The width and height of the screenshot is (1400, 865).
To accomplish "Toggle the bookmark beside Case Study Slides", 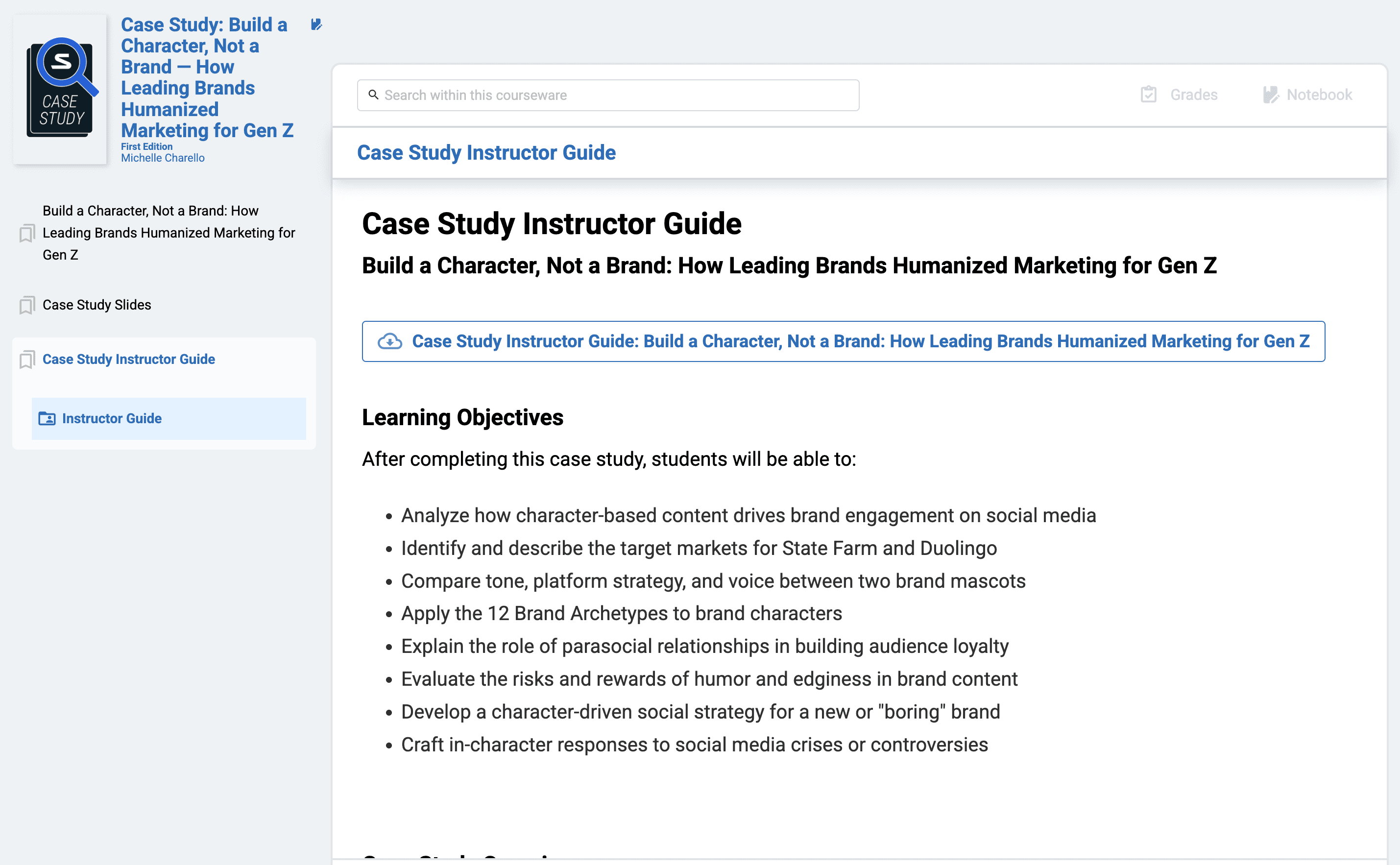I will pos(27,305).
